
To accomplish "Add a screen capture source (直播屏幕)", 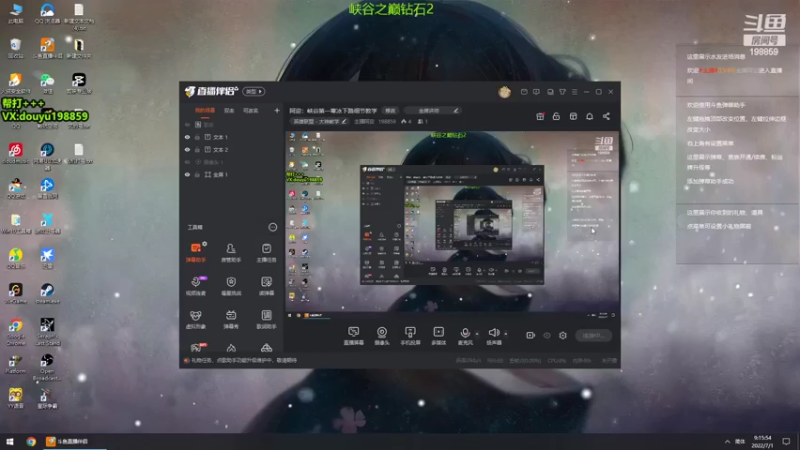I will click(354, 336).
